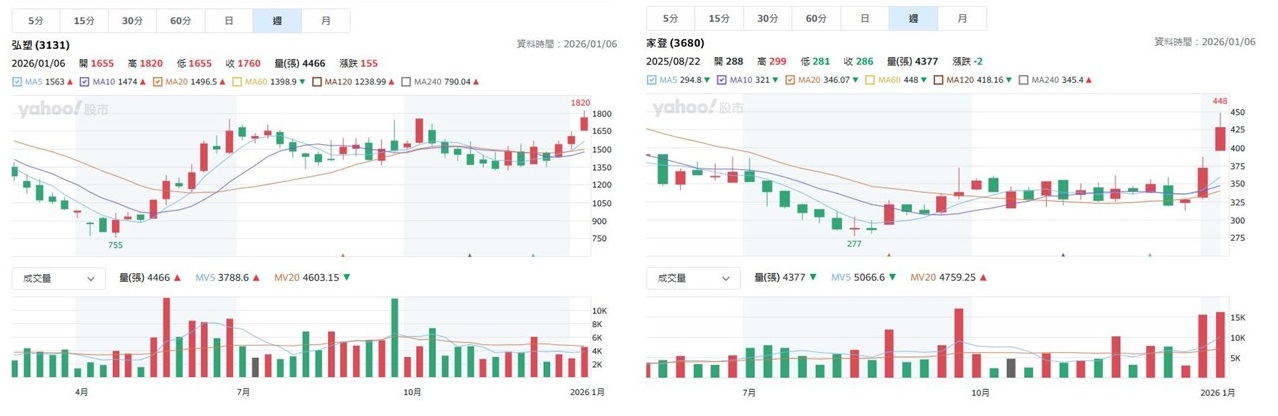
Task: Choose 5分 interval for 弘塑 chart
Action: point(36,20)
